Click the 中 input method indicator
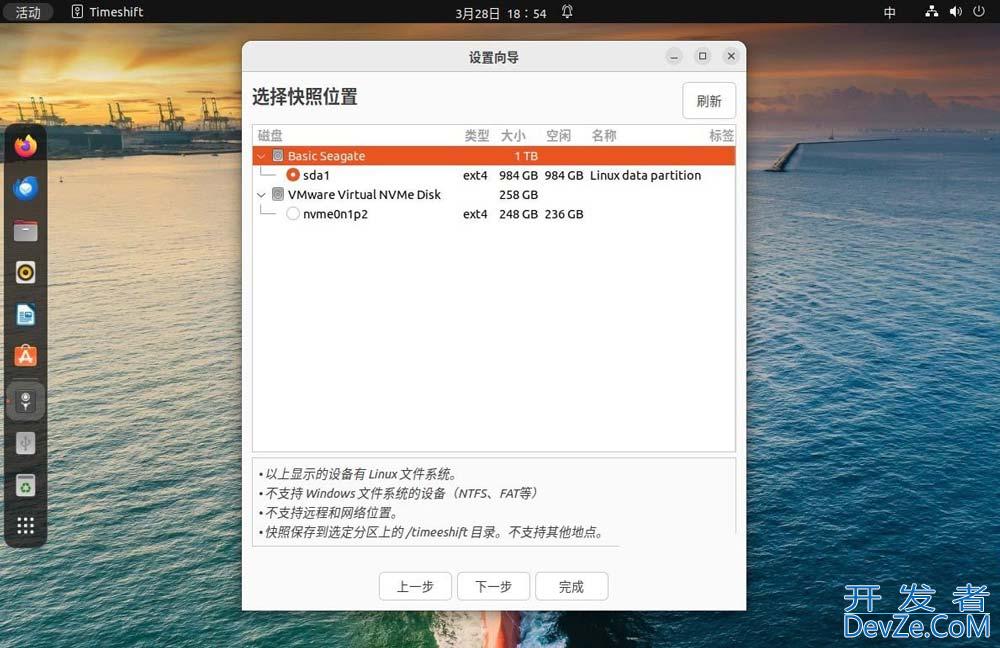The height and width of the screenshot is (648, 1000). tap(890, 12)
